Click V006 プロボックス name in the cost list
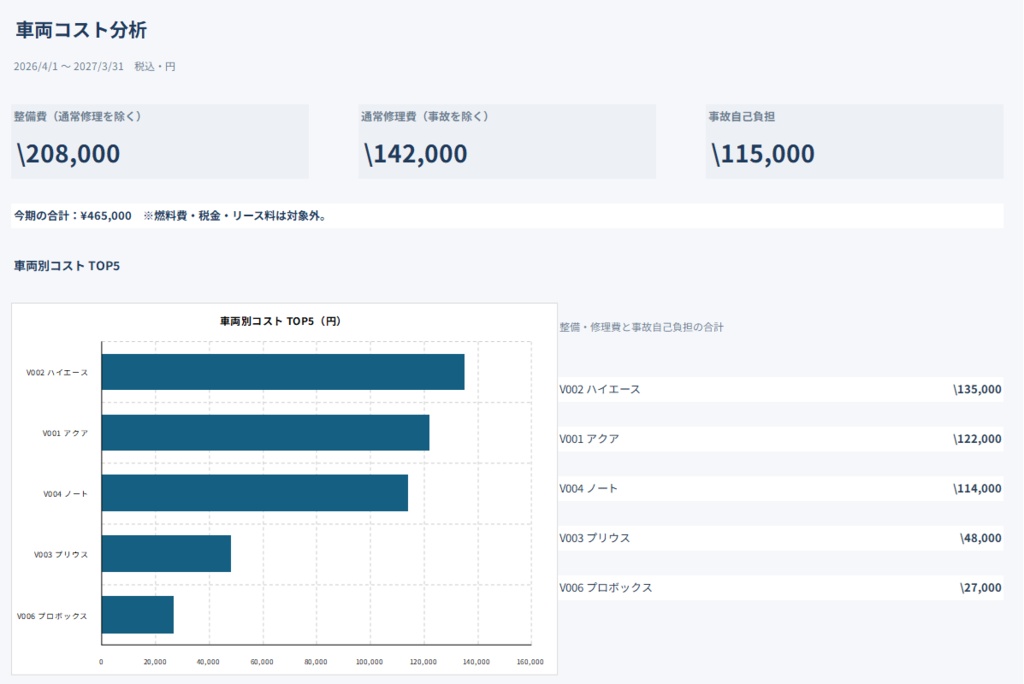1024x684 pixels. [x=606, y=588]
